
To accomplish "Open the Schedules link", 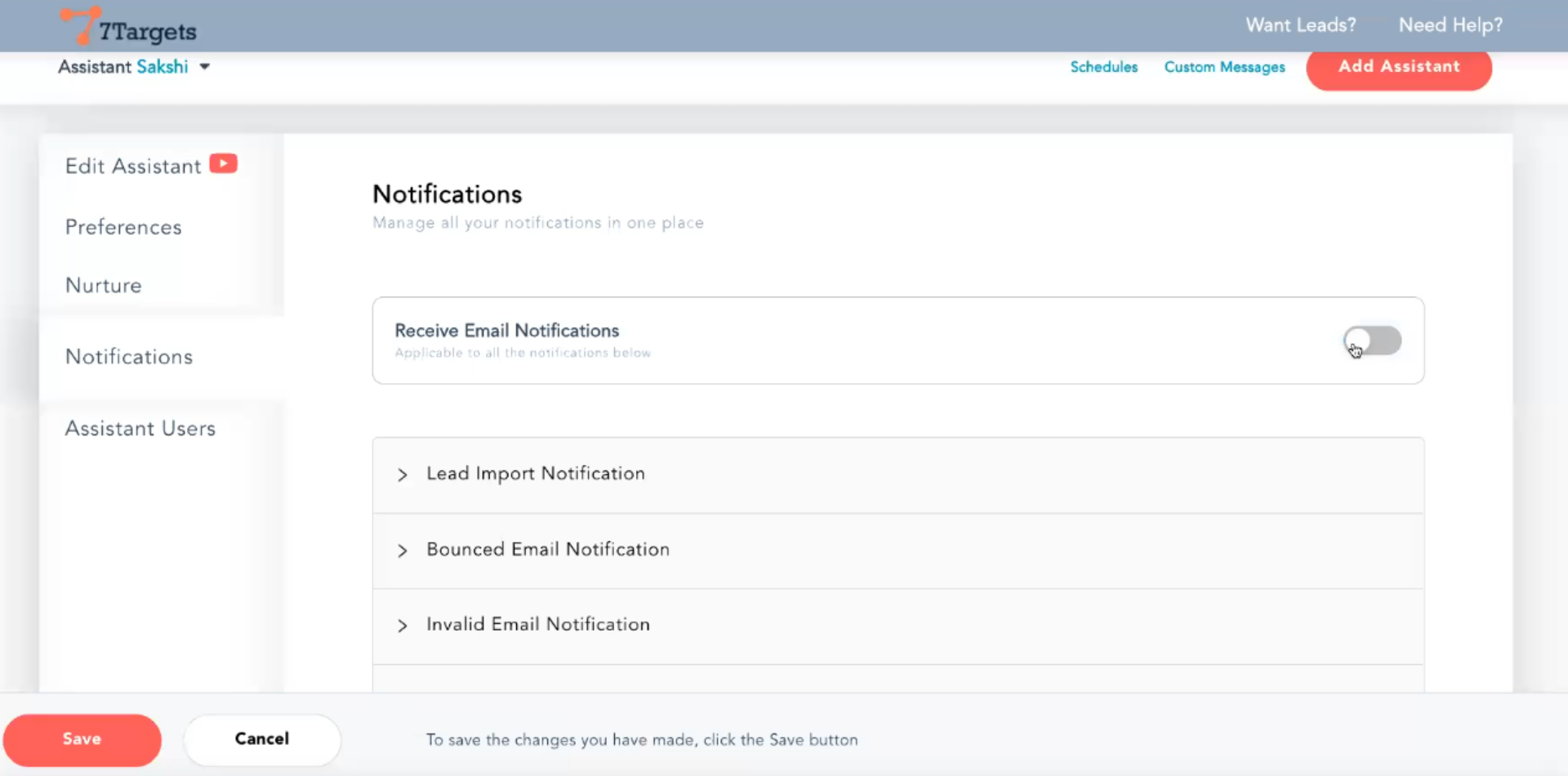I will 1103,67.
